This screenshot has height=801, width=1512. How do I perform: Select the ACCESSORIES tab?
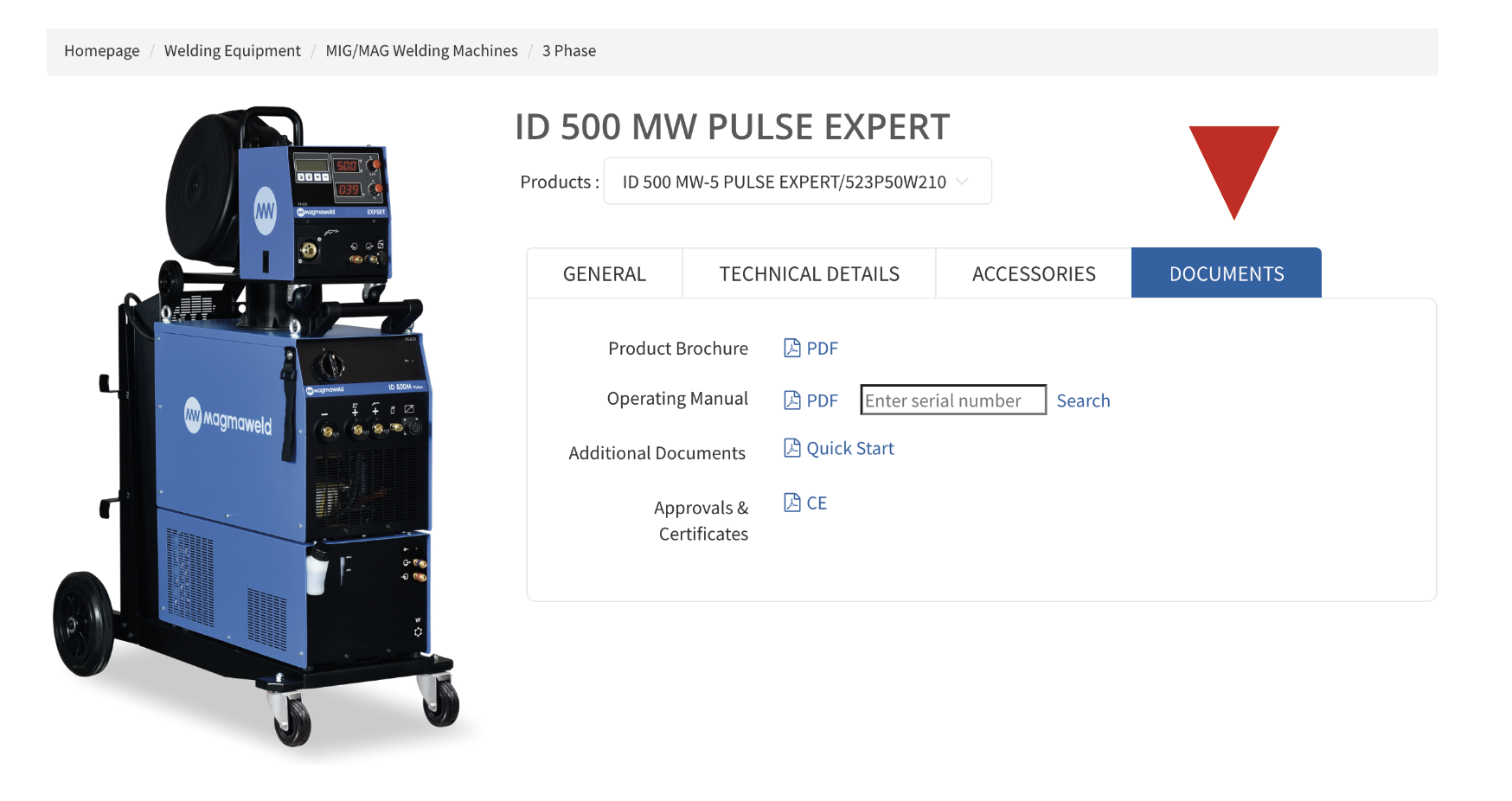pyautogui.click(x=1034, y=273)
